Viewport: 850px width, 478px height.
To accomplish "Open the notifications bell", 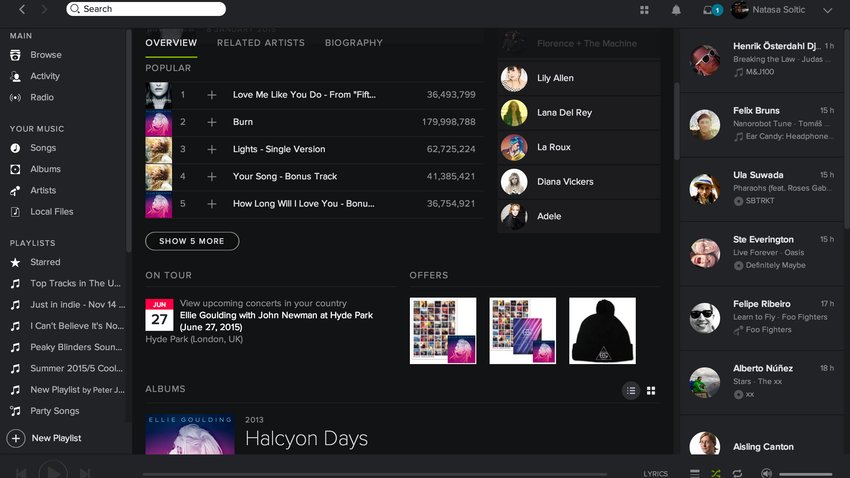I will tap(676, 10).
